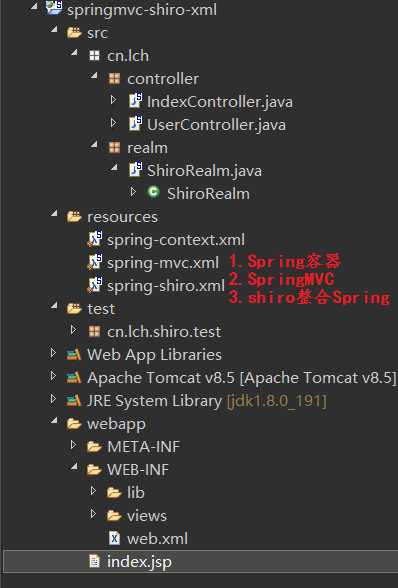Click the Apache Tomcat v8.5 library icon

[74, 377]
